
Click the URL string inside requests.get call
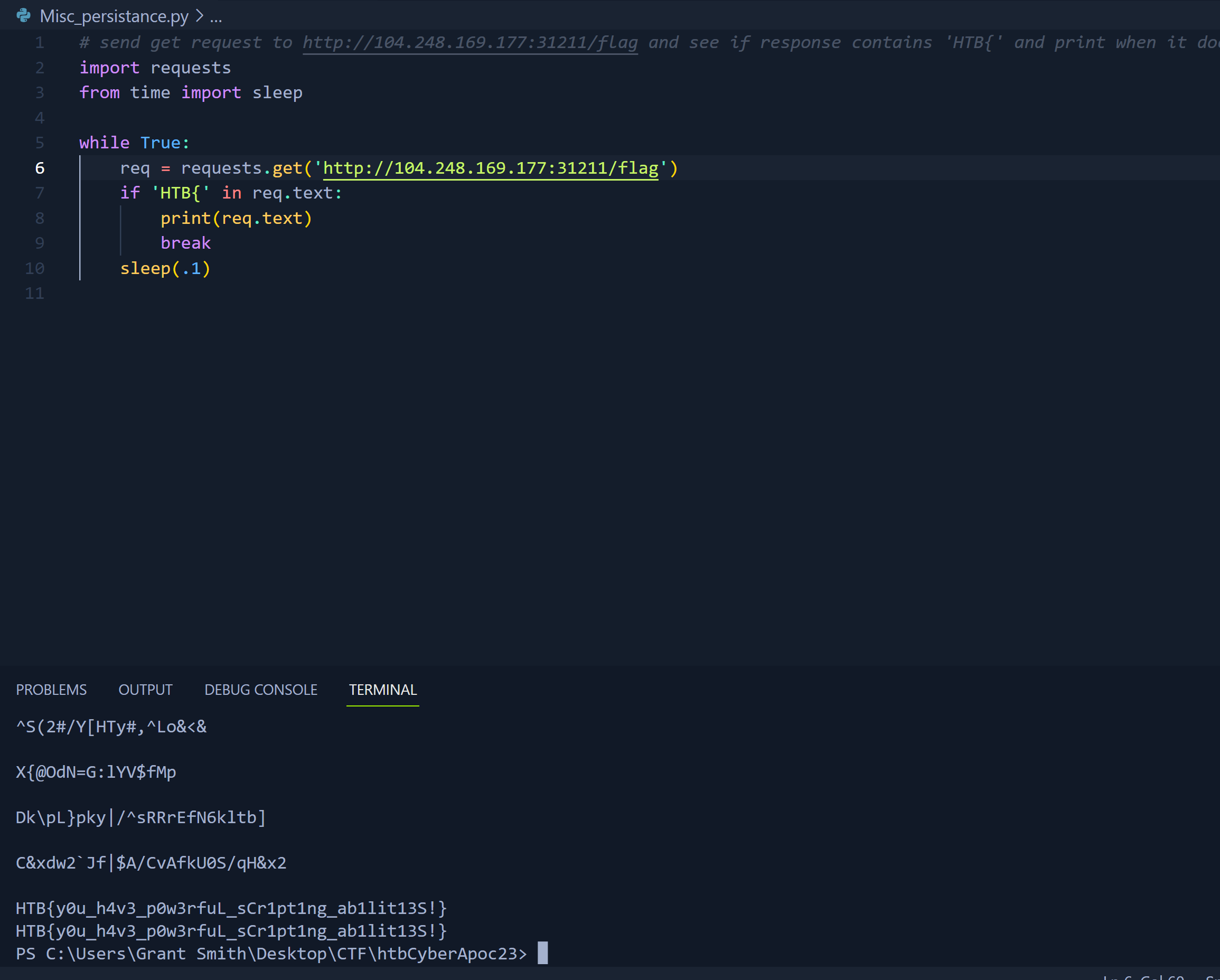(490, 168)
